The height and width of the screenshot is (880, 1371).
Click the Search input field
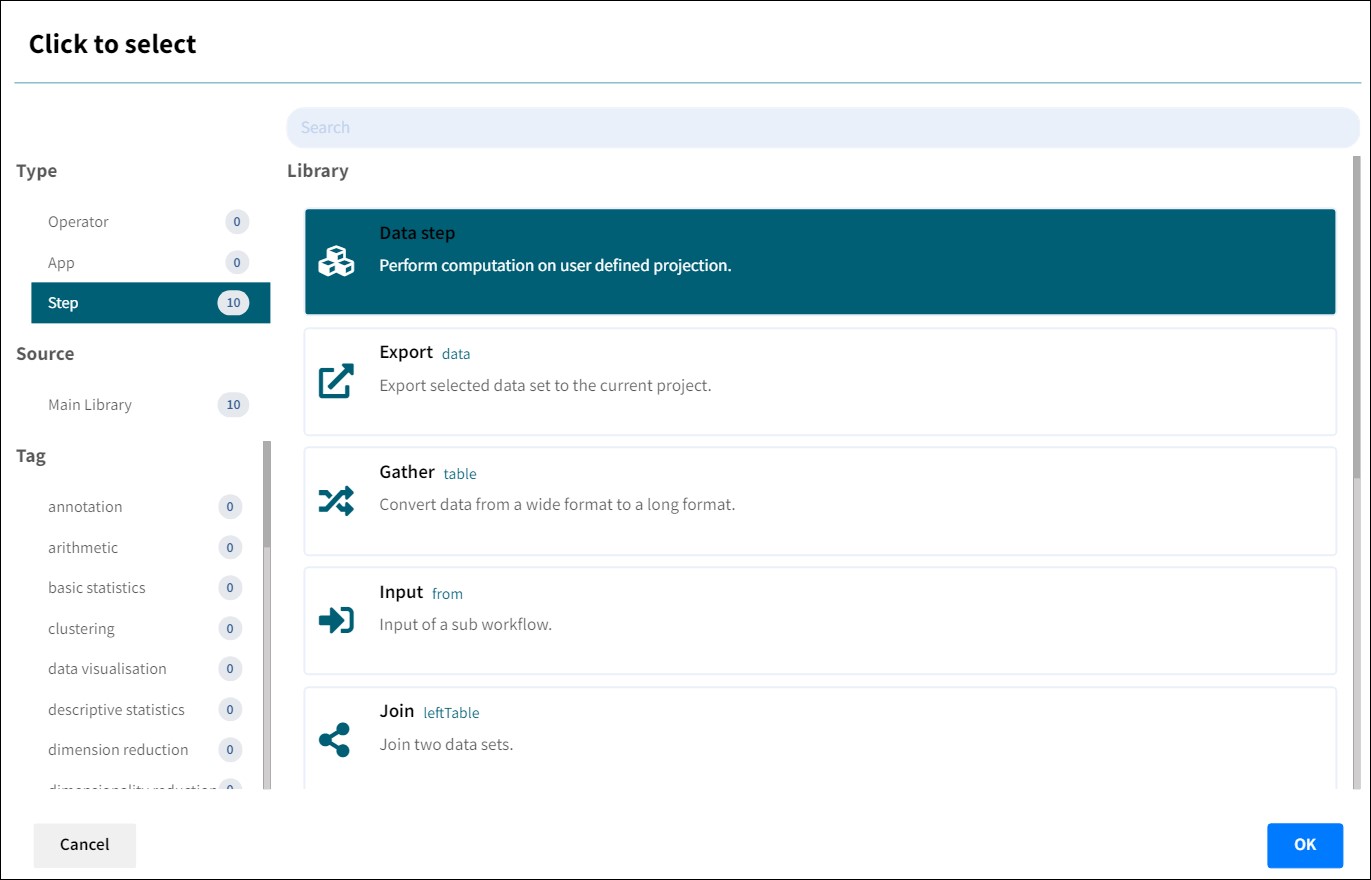coord(822,128)
